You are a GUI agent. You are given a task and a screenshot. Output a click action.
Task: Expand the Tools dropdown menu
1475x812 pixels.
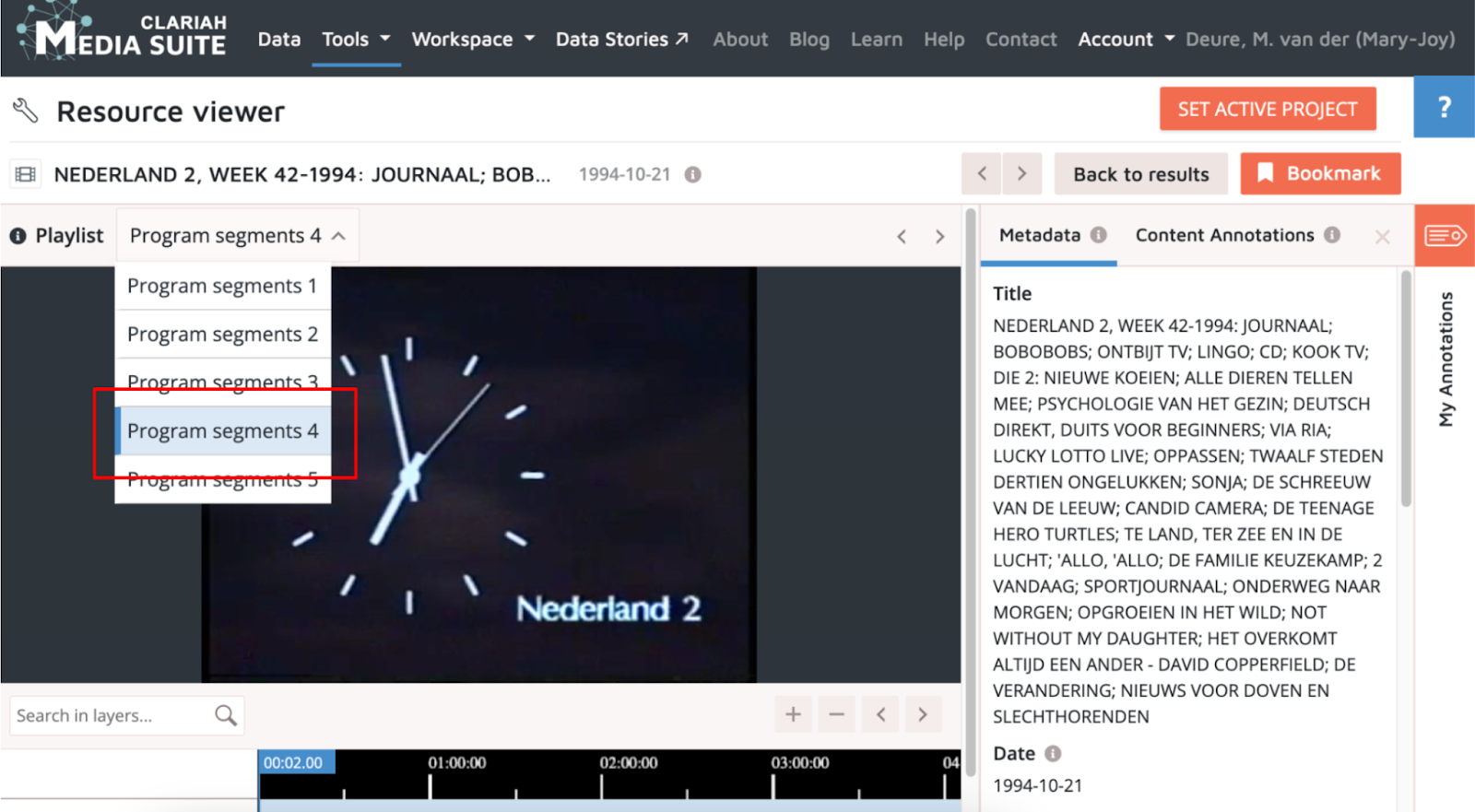(x=356, y=39)
